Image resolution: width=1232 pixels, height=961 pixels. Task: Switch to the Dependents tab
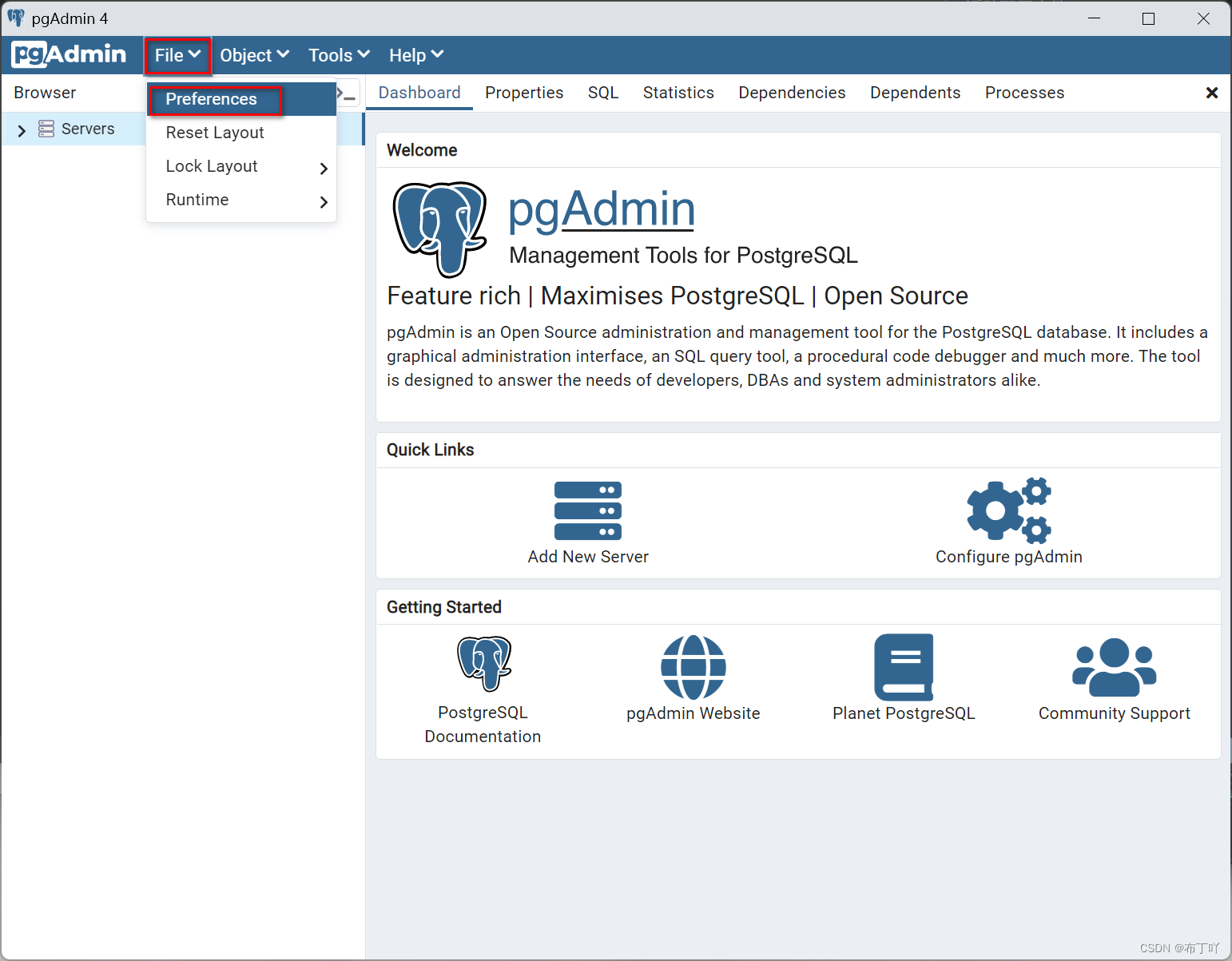pos(915,93)
